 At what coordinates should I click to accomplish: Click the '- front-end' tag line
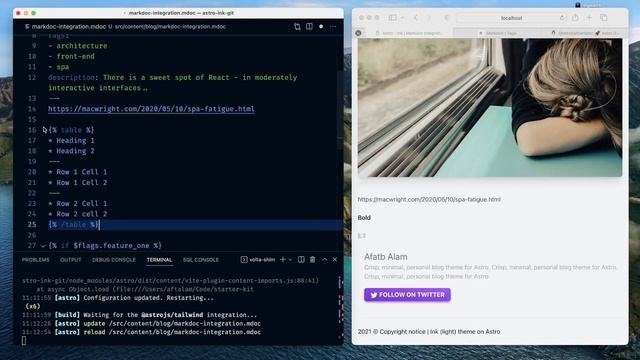[71, 56]
